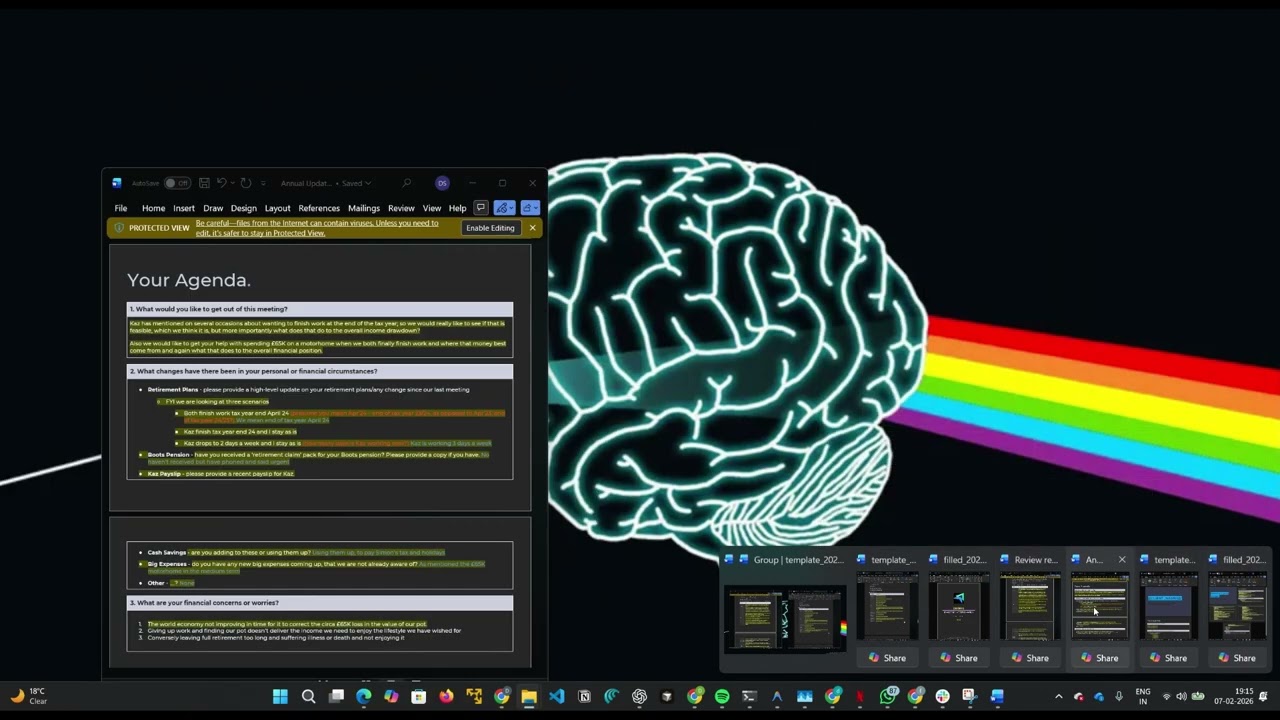Open the Design ribbon tab
The width and height of the screenshot is (1280, 720).
pos(244,208)
